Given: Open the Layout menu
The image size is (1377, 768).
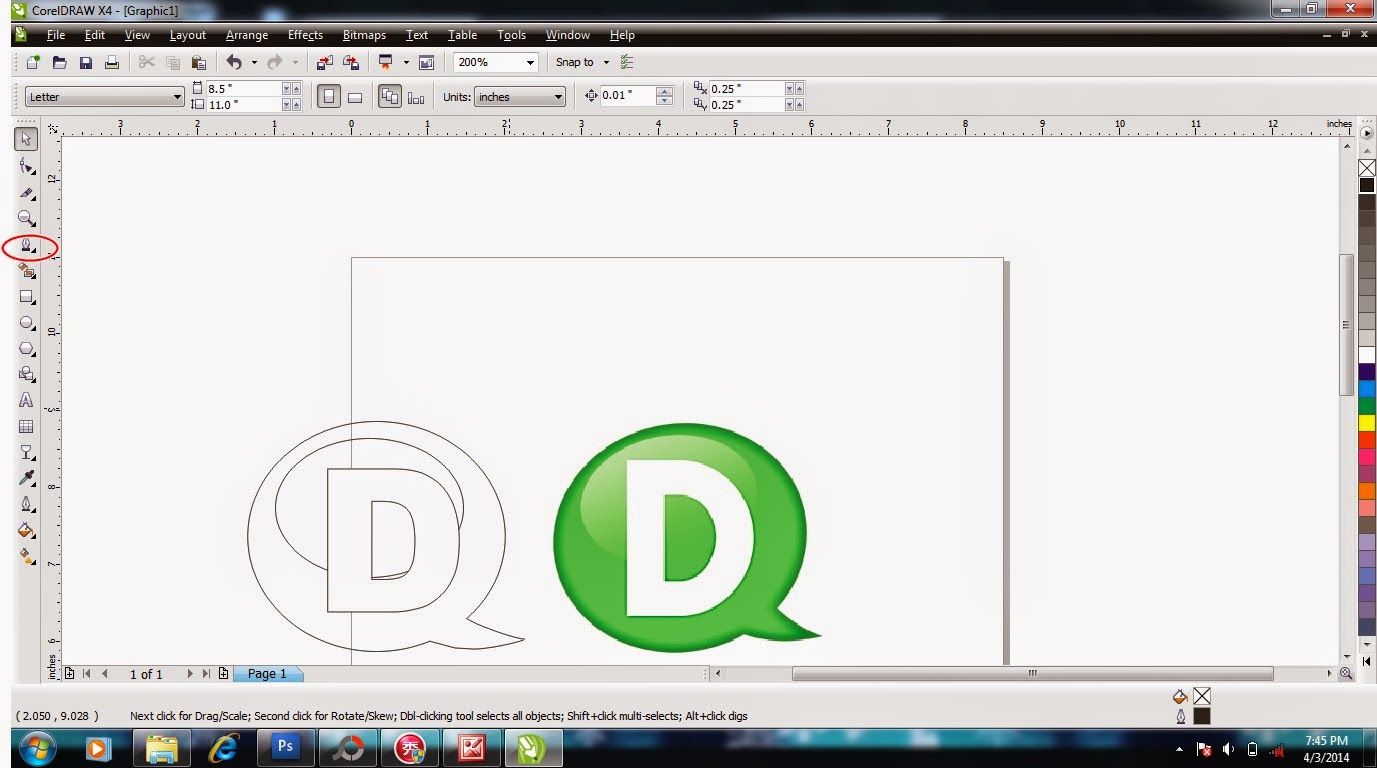Looking at the screenshot, I should tap(188, 35).
